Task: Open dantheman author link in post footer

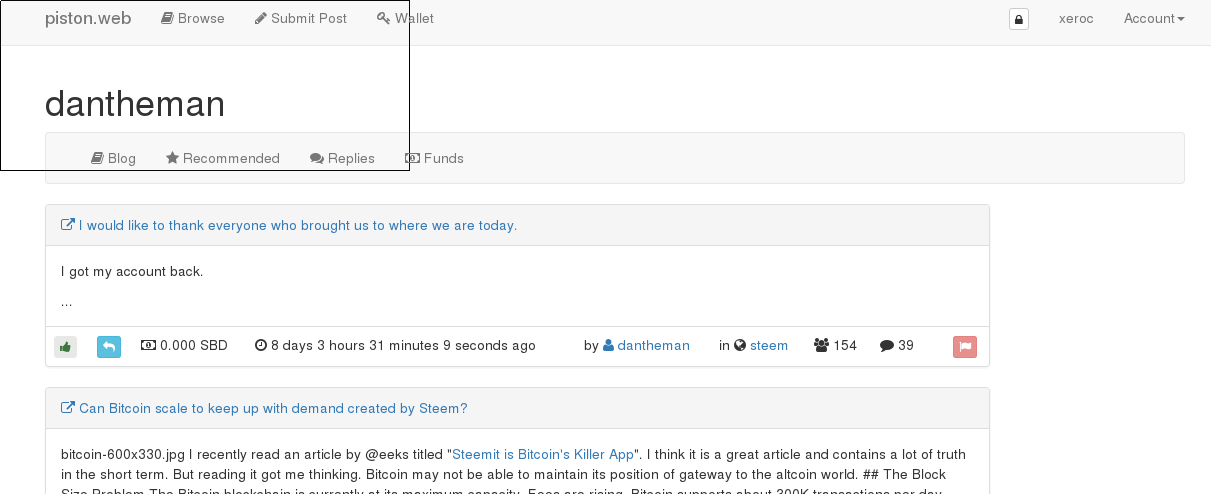Action: point(653,345)
